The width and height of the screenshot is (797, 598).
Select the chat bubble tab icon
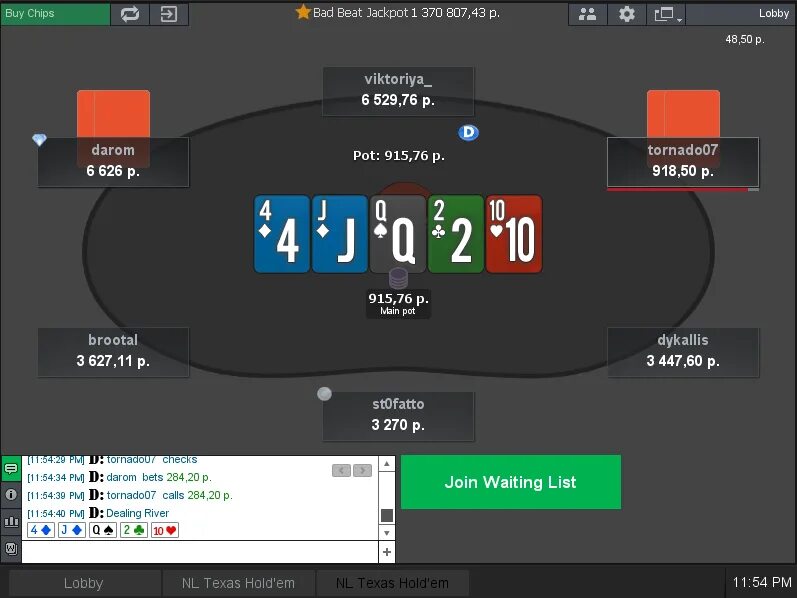tap(11, 468)
